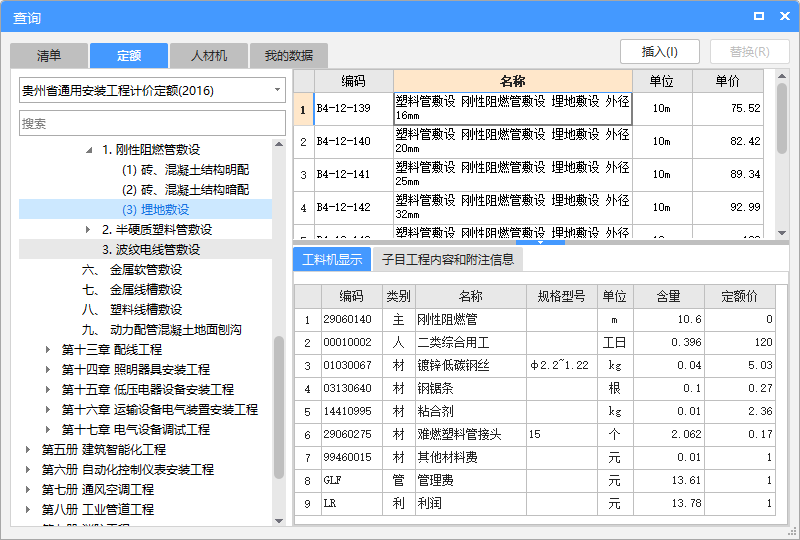Select the 其他材料费 row

(x=535, y=458)
